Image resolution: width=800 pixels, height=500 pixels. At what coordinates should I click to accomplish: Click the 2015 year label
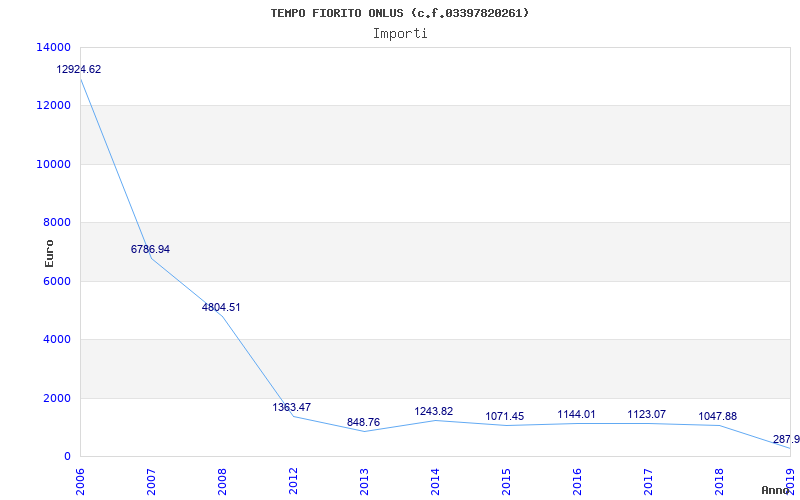point(506,481)
